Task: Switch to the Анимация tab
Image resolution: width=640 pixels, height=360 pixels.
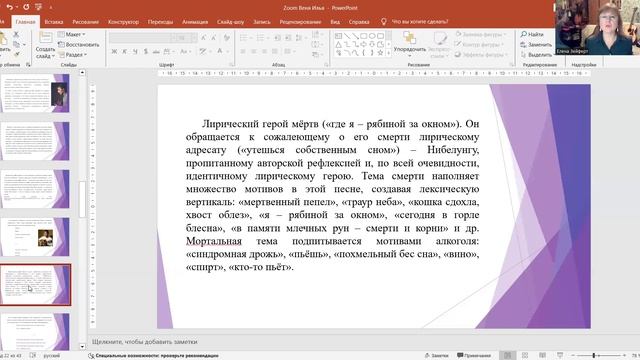Action: point(195,22)
